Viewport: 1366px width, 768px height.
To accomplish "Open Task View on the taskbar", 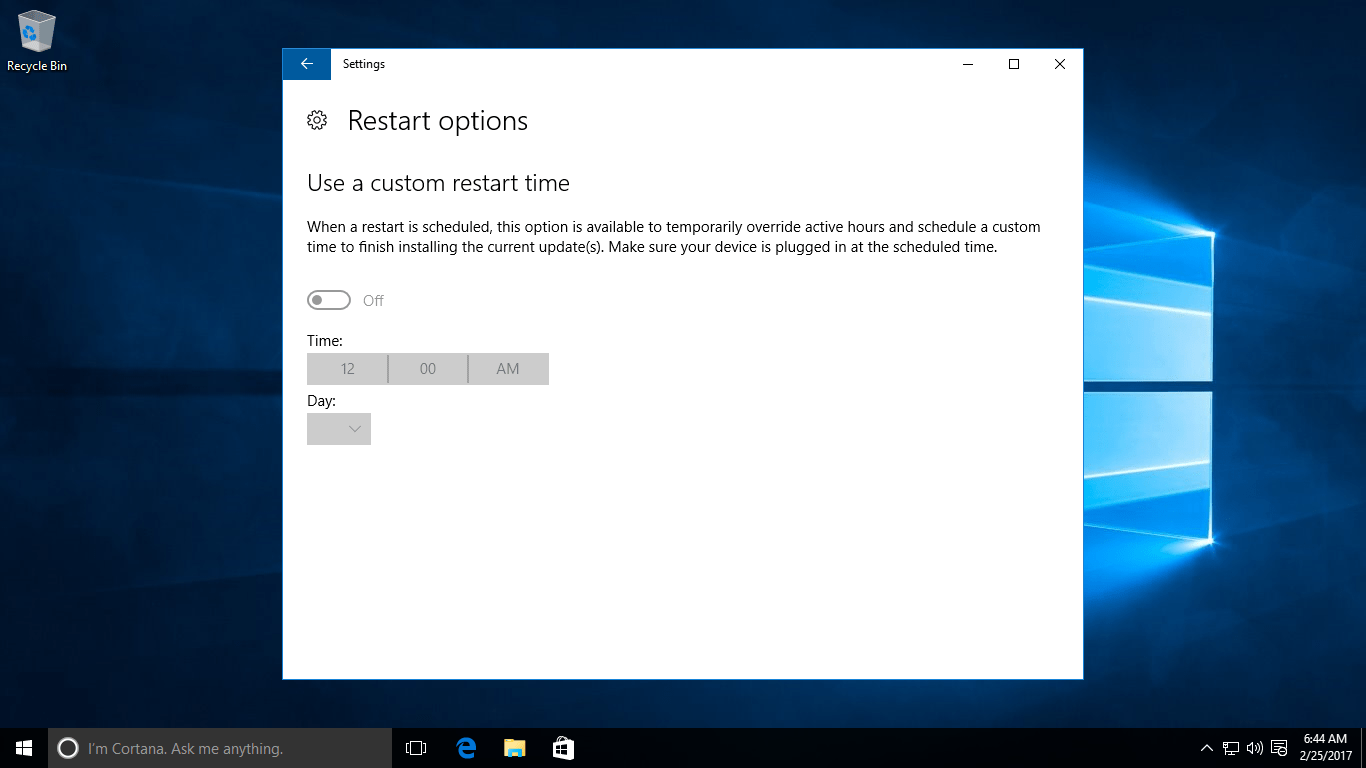I will click(414, 747).
